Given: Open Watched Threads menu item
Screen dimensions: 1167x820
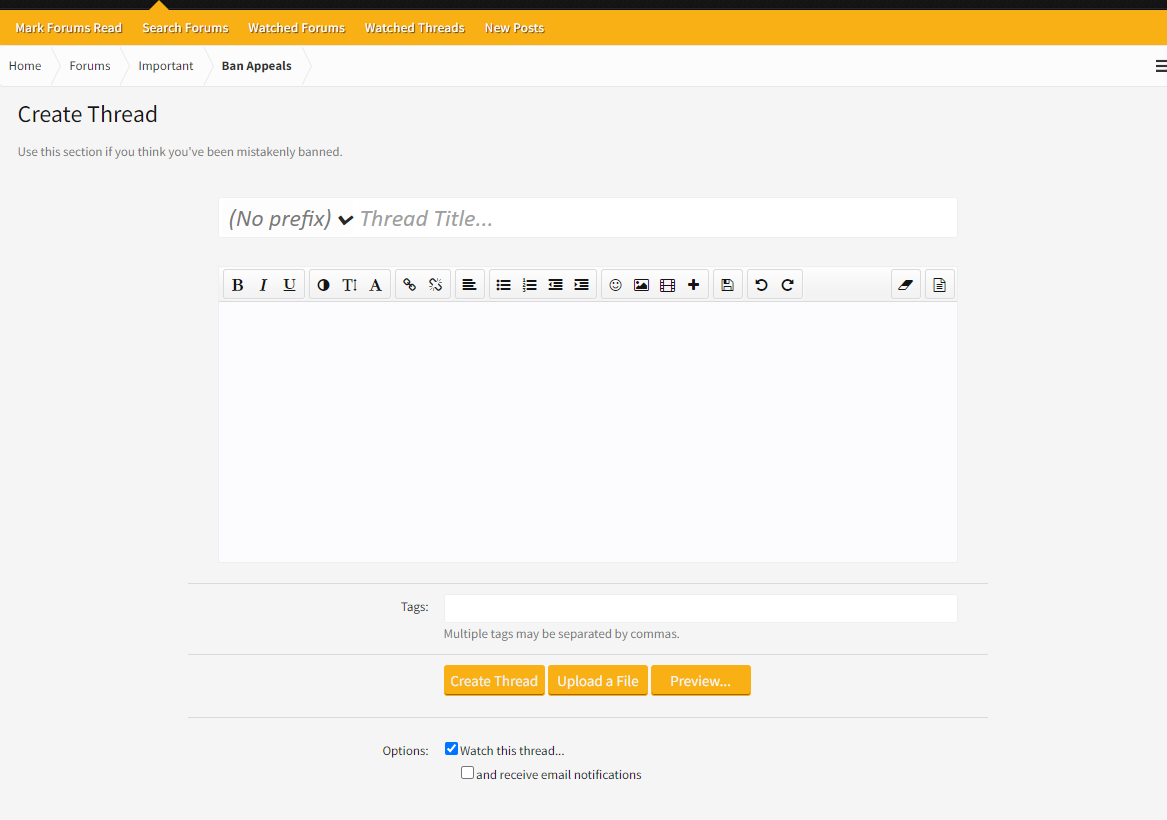Looking at the screenshot, I should (415, 28).
